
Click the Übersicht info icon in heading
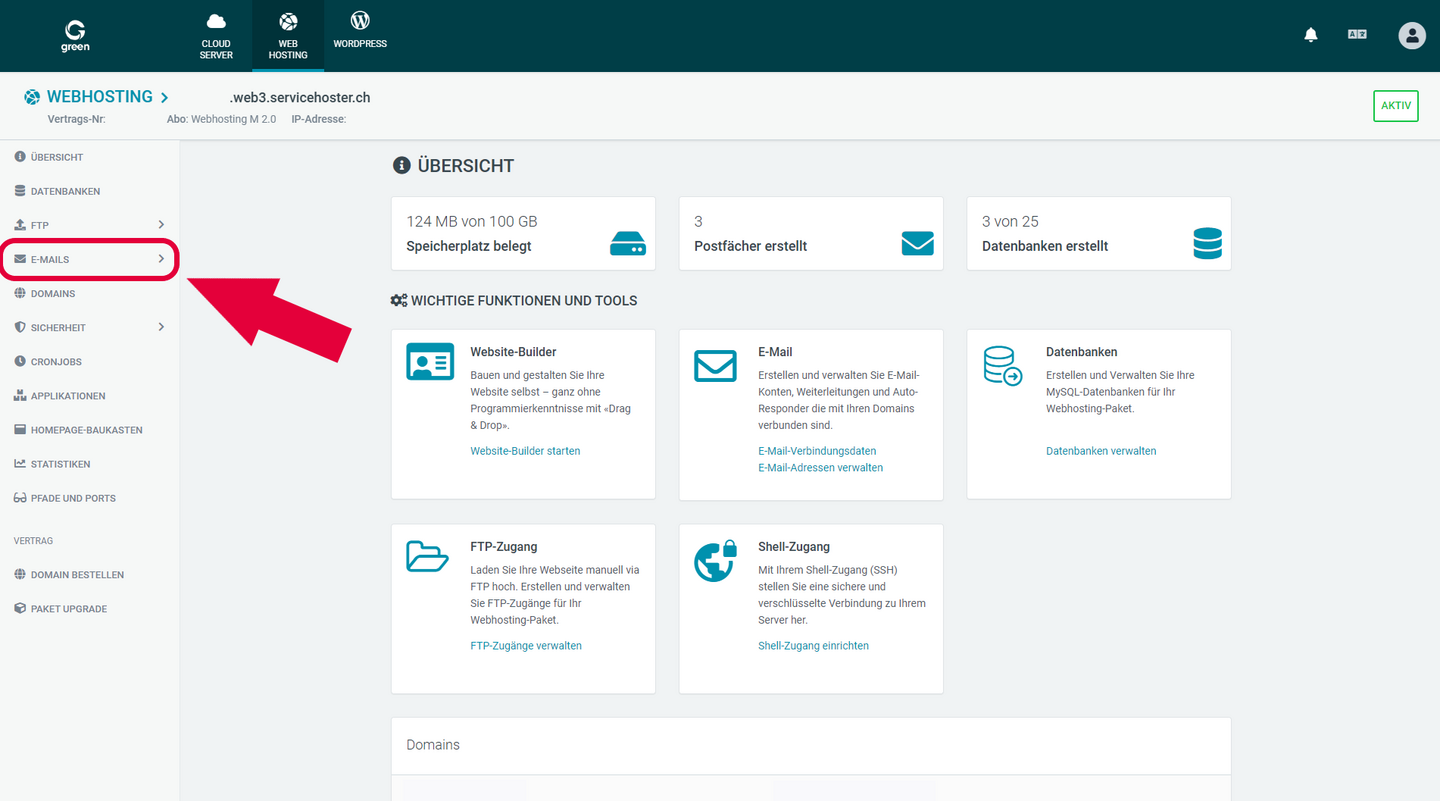coord(401,165)
